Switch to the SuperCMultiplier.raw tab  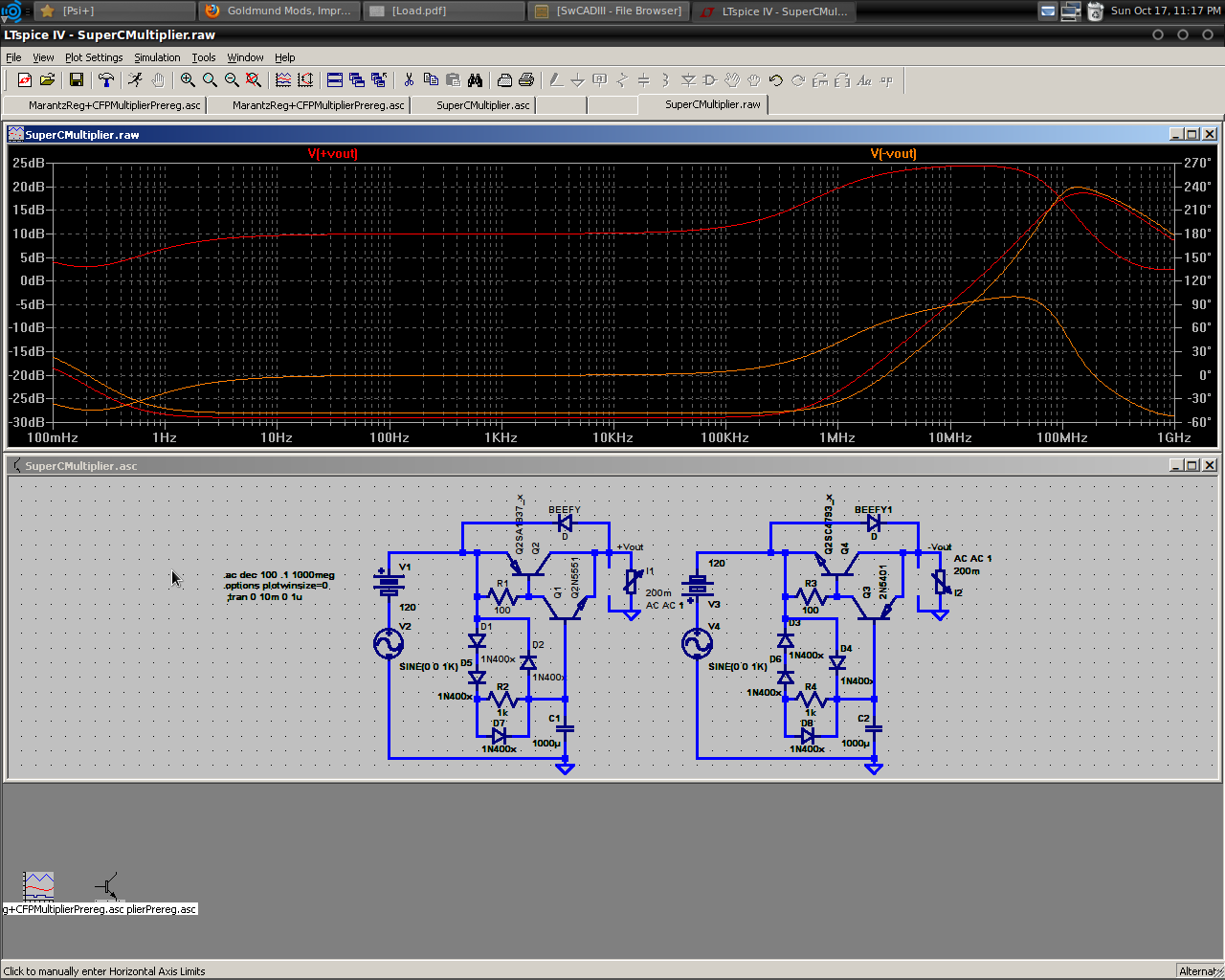[x=703, y=104]
